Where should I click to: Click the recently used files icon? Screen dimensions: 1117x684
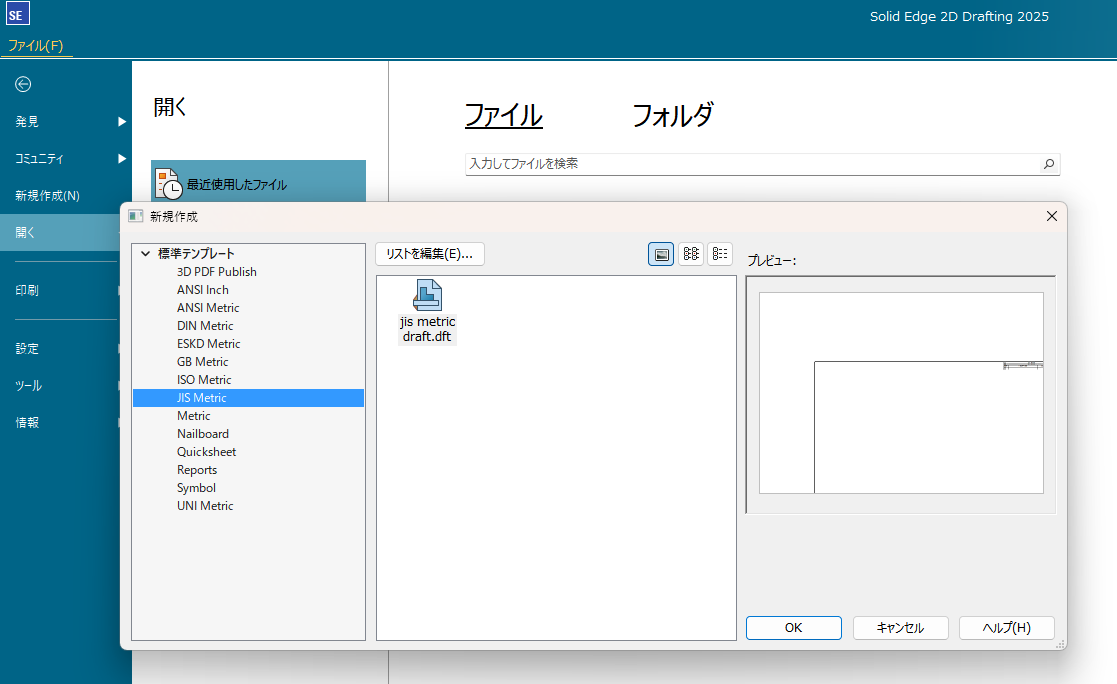168,184
